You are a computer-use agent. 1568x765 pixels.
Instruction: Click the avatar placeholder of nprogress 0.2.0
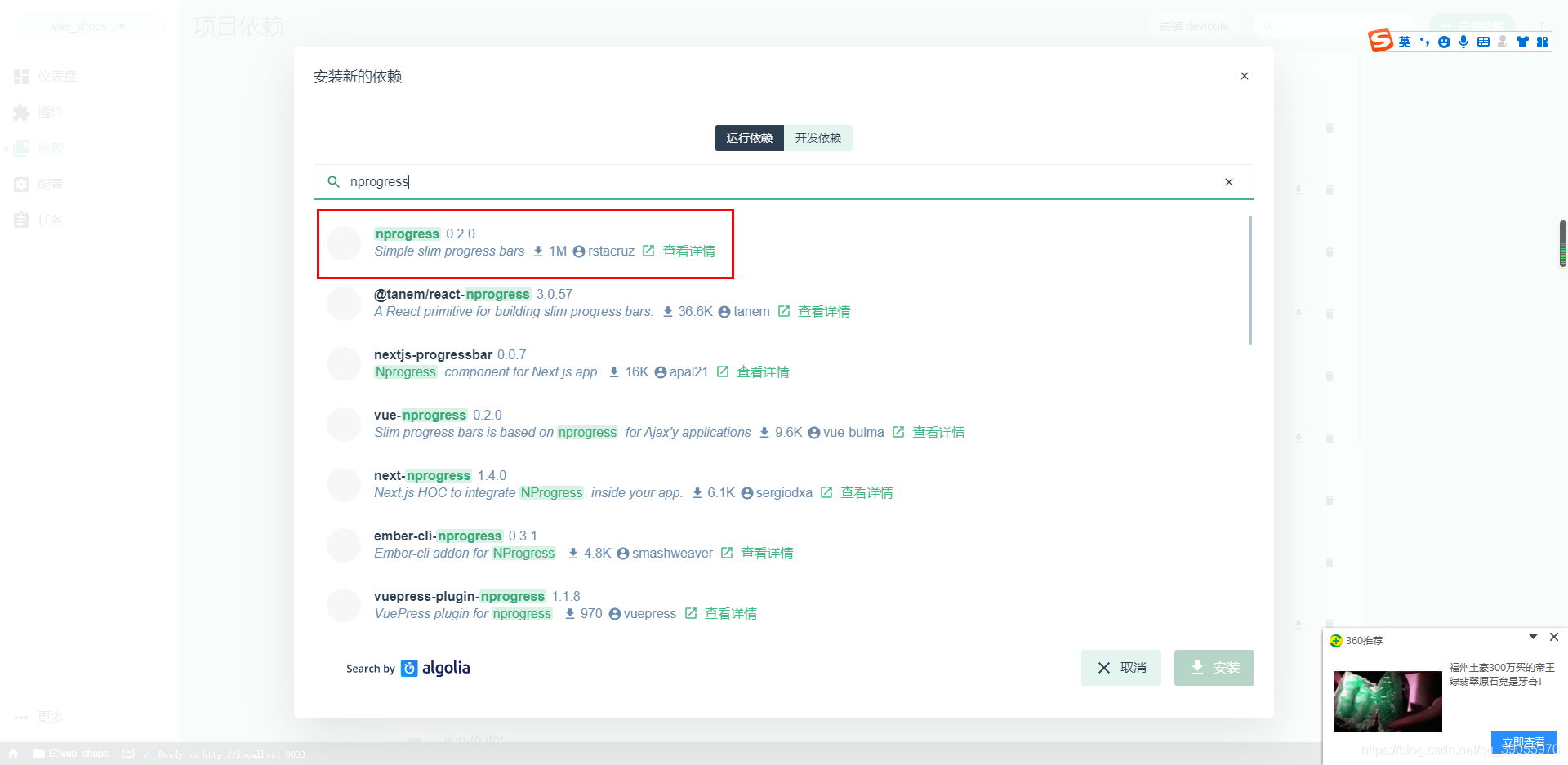(344, 243)
